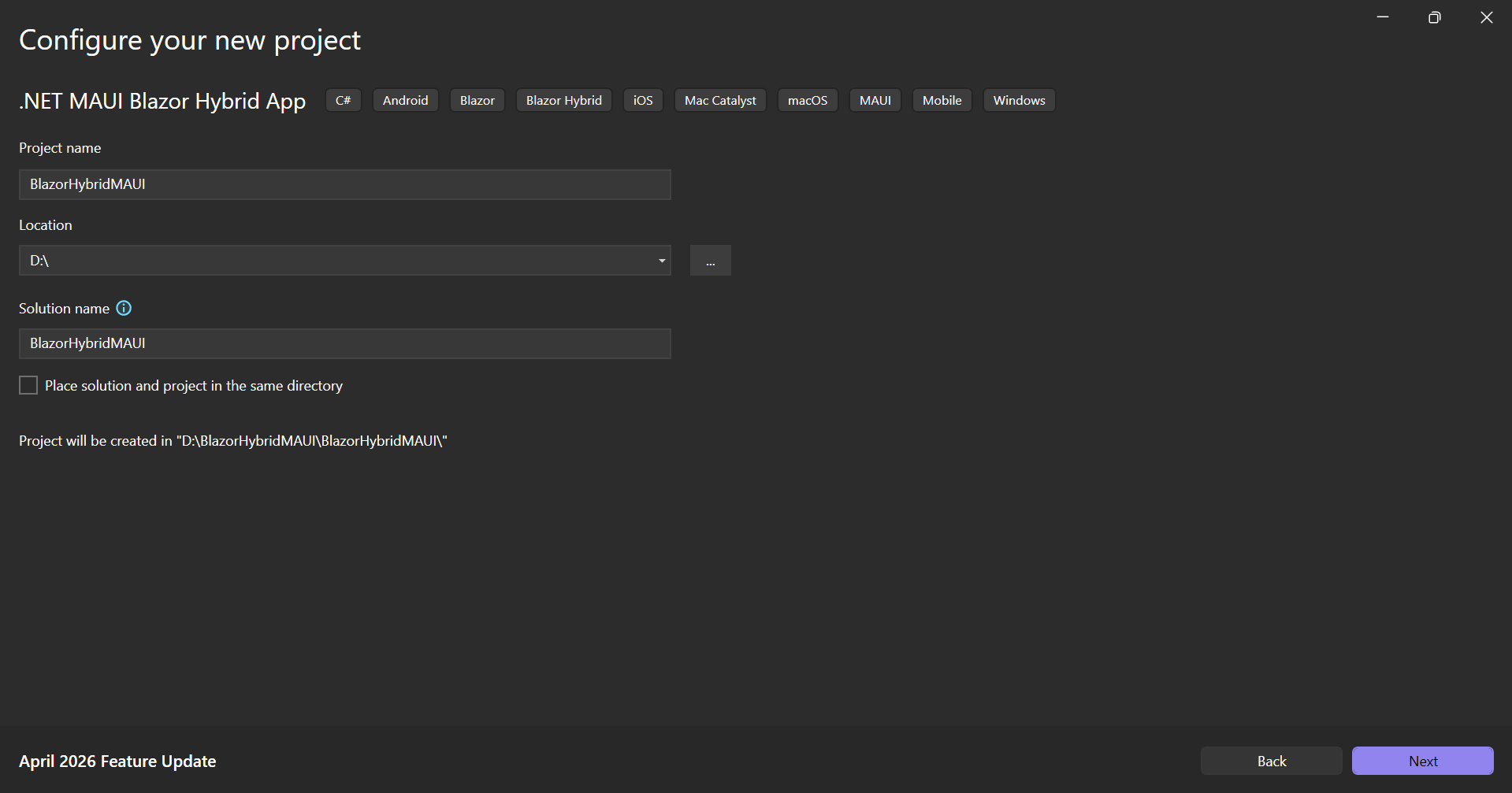Click the Configure your new project title
Screen dimensions: 1512x793
pyautogui.click(x=190, y=40)
